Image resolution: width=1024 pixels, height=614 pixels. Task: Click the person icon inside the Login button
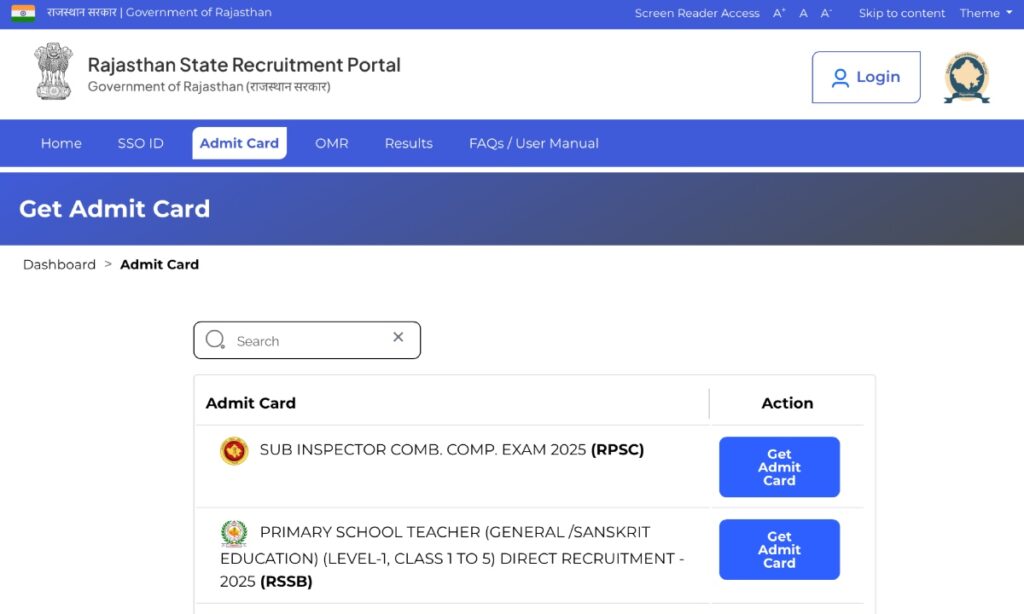(840, 77)
